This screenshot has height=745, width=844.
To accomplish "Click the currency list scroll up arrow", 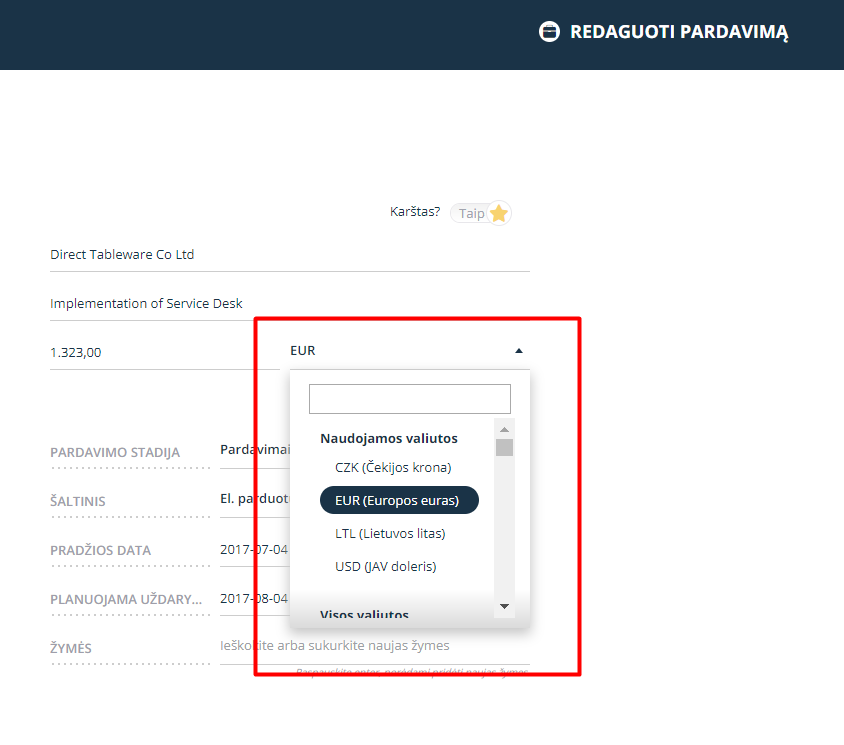I will tap(504, 429).
